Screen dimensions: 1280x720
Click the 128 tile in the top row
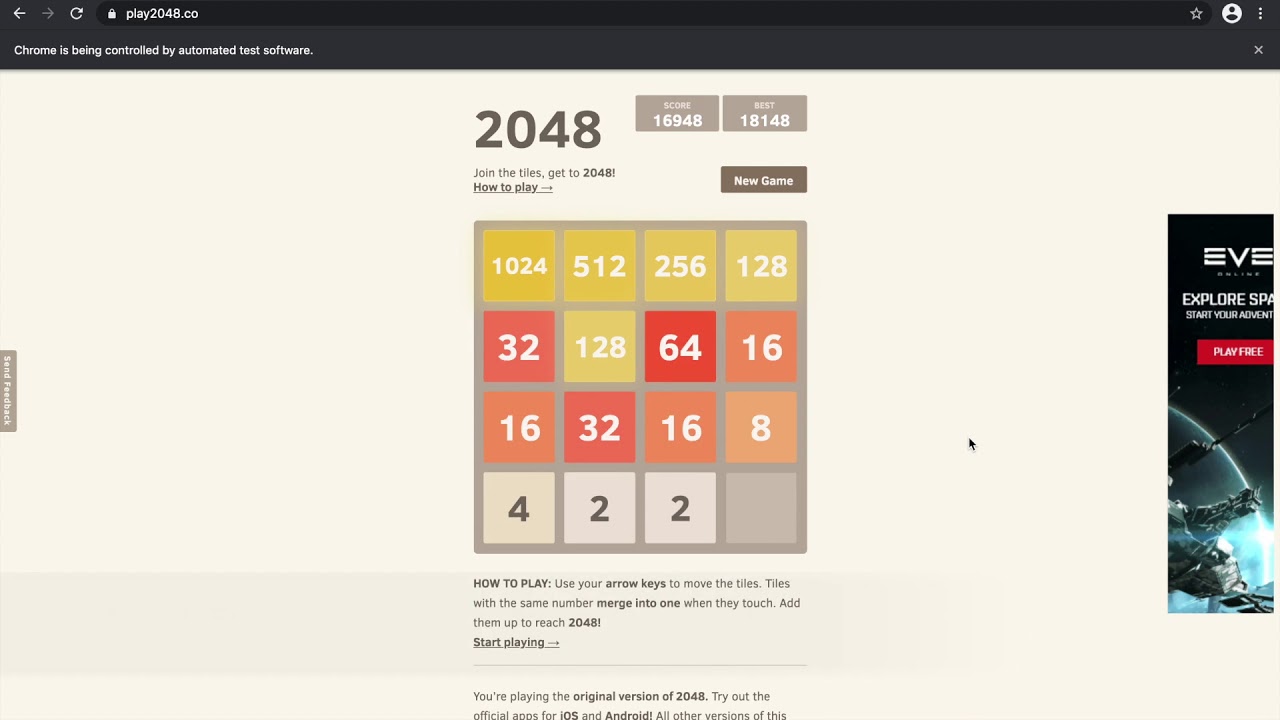761,266
